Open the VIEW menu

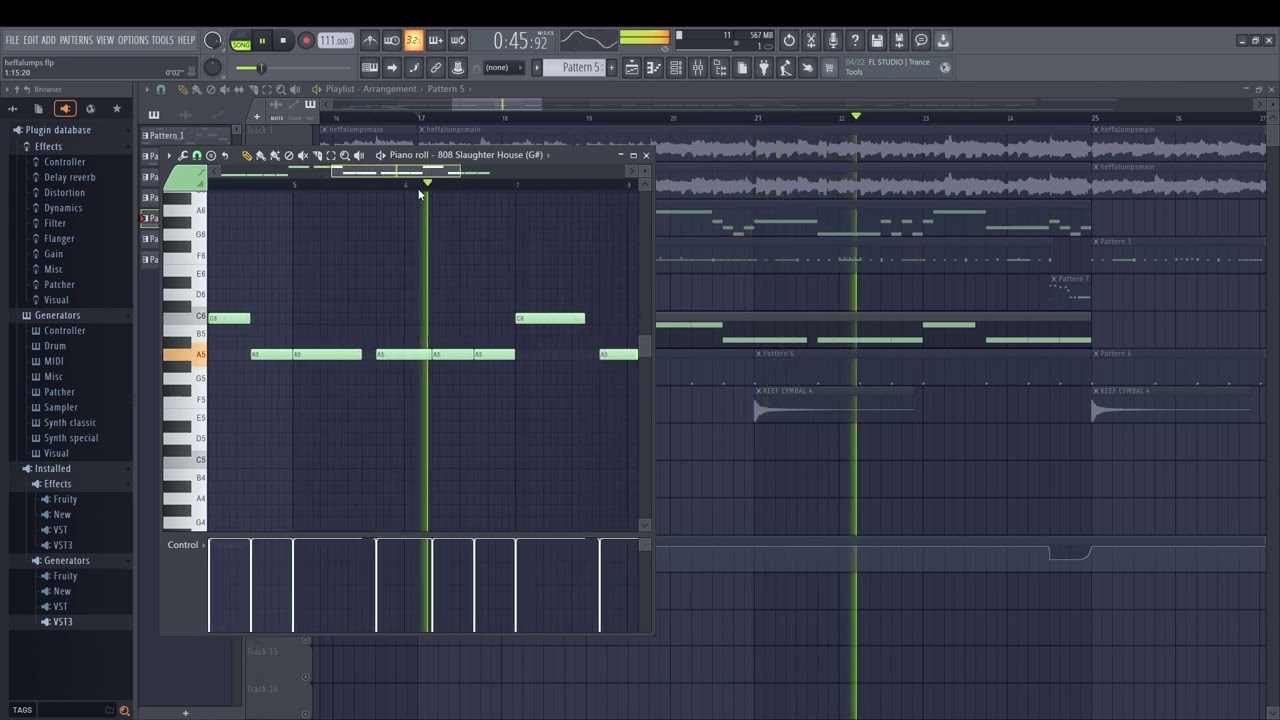[105, 40]
